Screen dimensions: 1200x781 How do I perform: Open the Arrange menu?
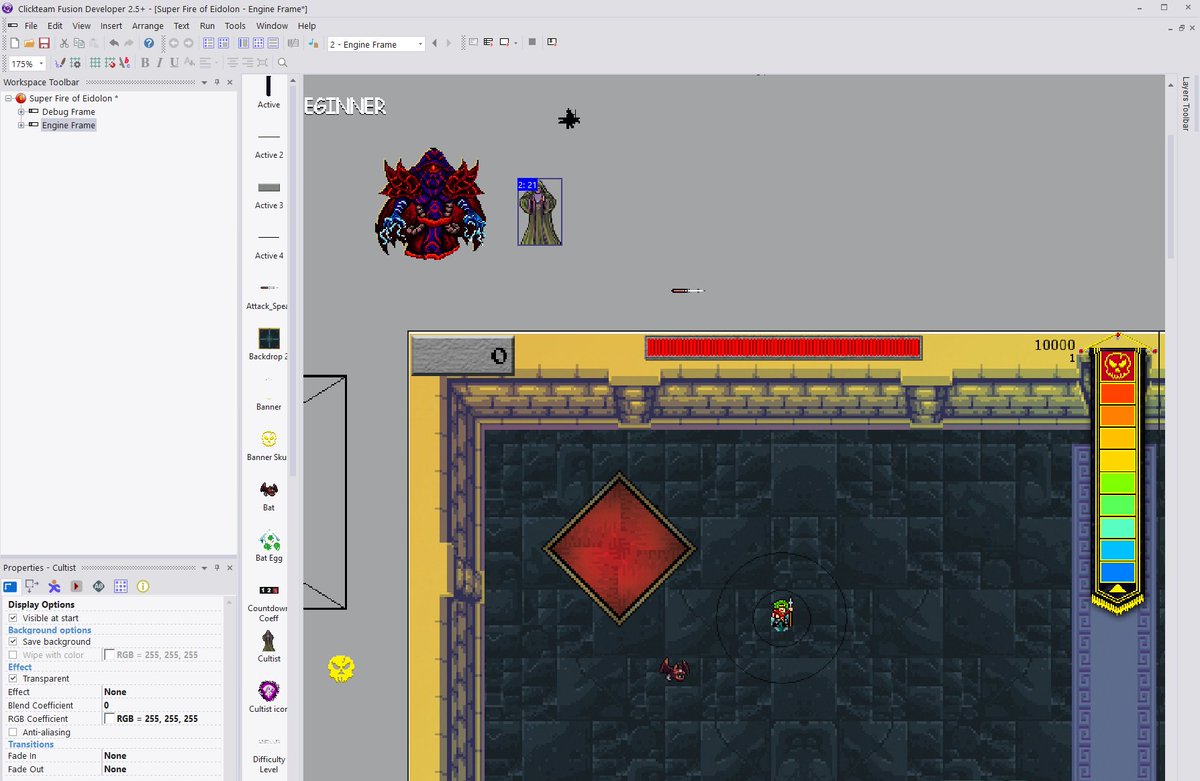[148, 26]
